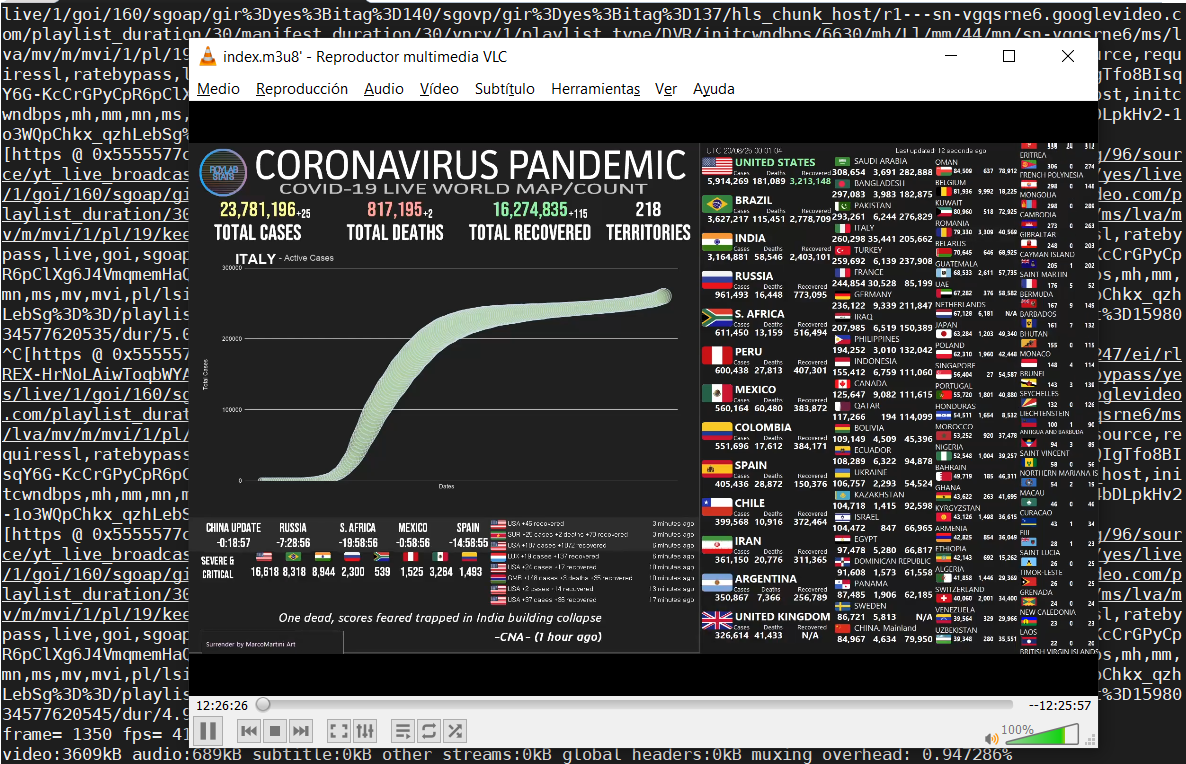Toggle random shuffle playback
This screenshot has height=764, width=1186.
455,731
